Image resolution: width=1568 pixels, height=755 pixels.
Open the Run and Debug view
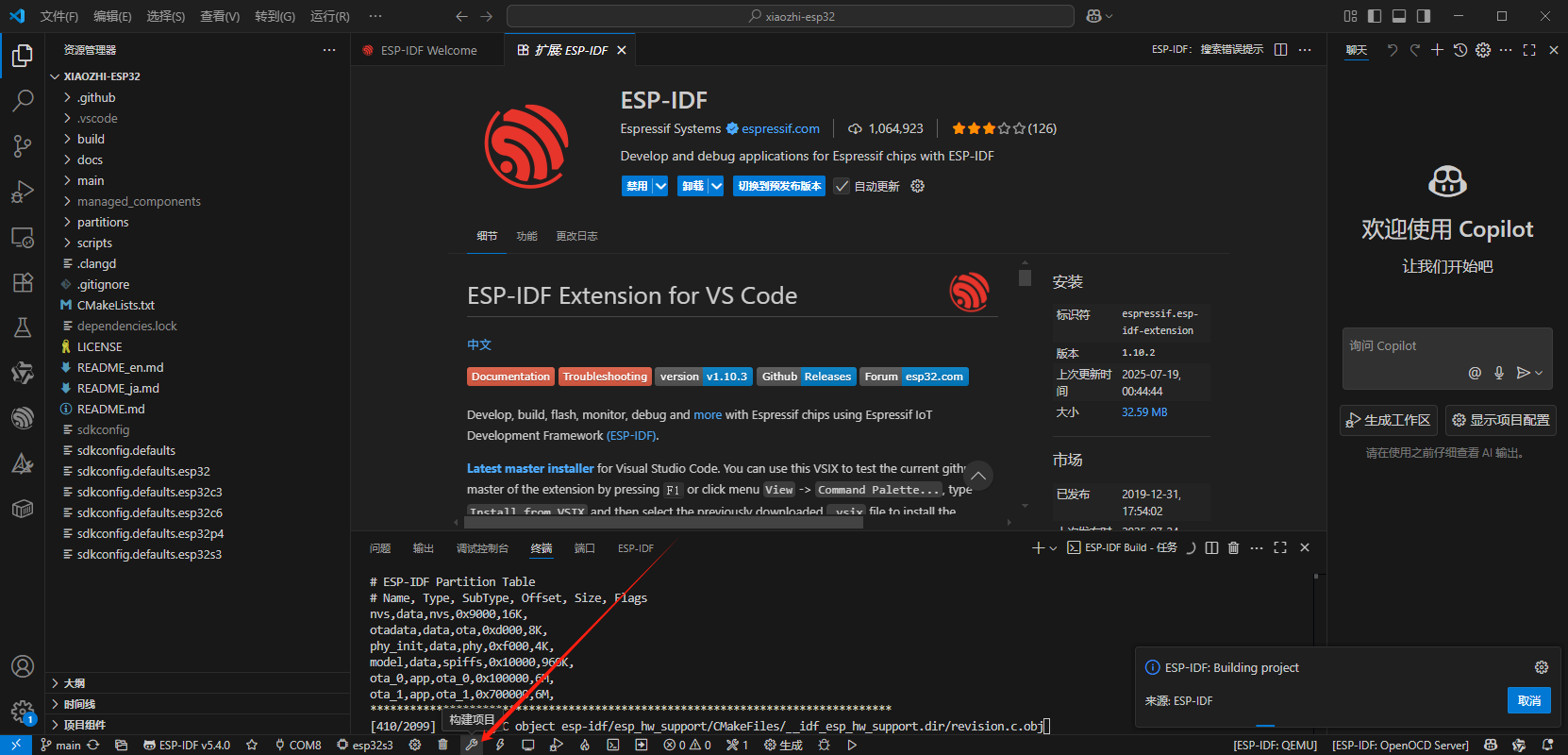pyautogui.click(x=23, y=192)
